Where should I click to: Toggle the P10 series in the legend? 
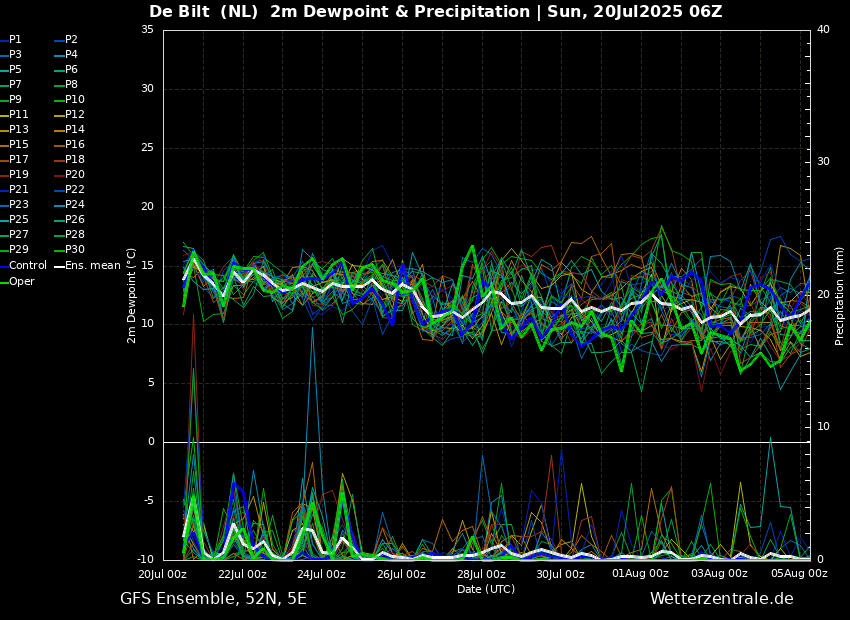tap(74, 100)
